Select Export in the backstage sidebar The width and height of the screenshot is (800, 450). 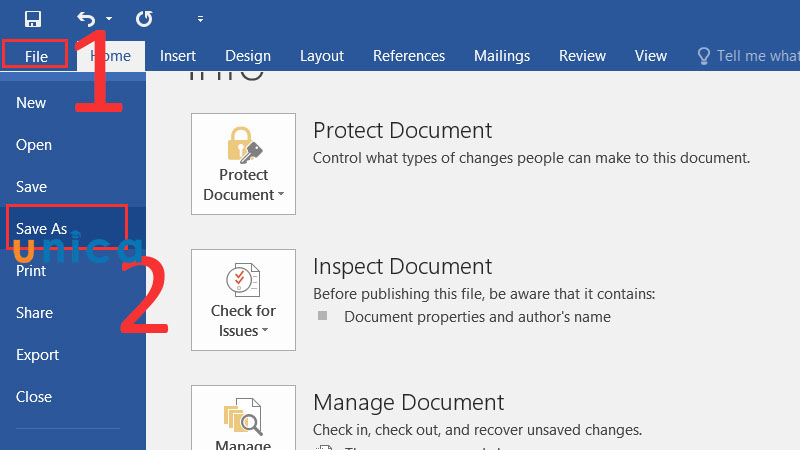coord(37,355)
